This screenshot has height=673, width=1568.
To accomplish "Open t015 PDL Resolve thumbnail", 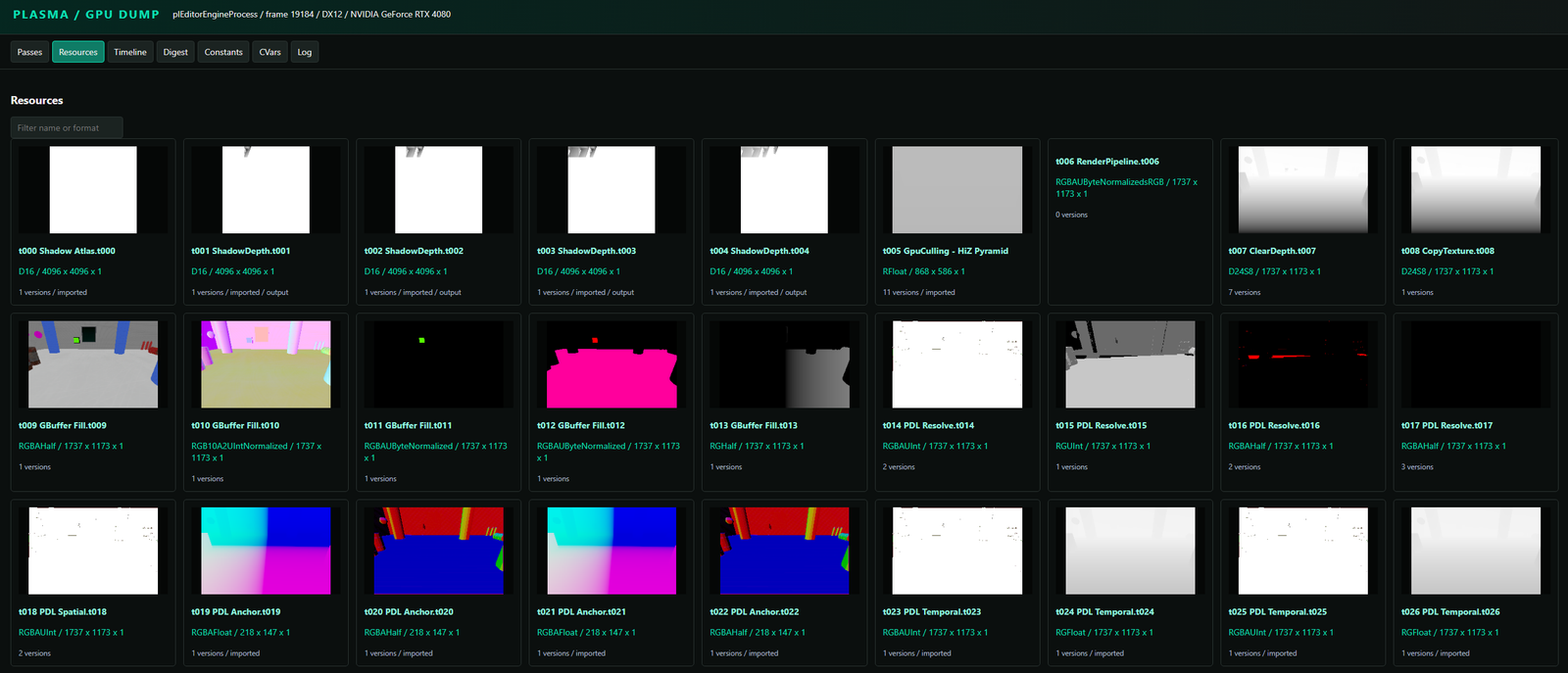I will coord(1130,364).
